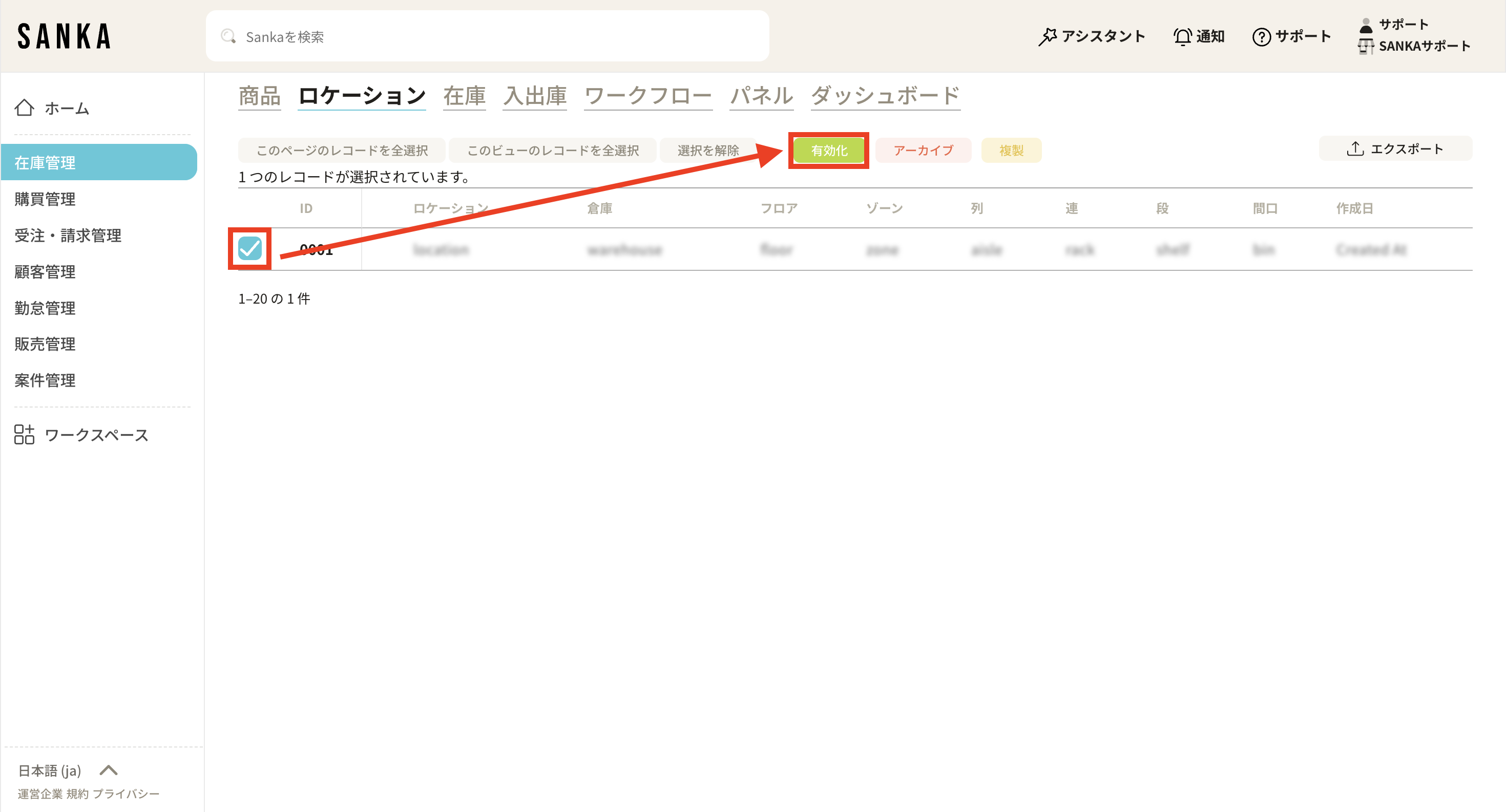Click the yellow 複製 button

coord(1011,151)
